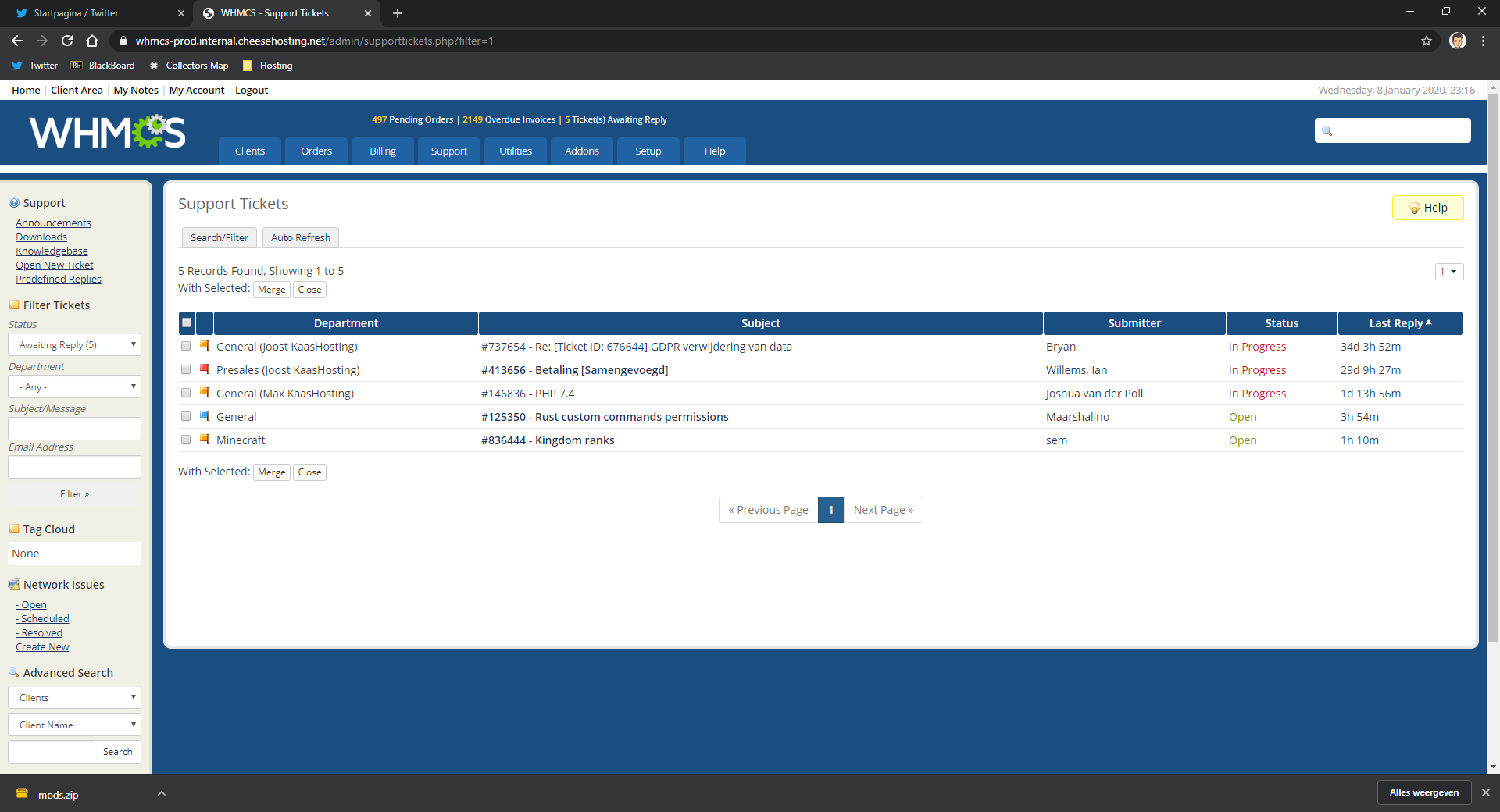Open the Chrome three-dot menu

click(1483, 41)
